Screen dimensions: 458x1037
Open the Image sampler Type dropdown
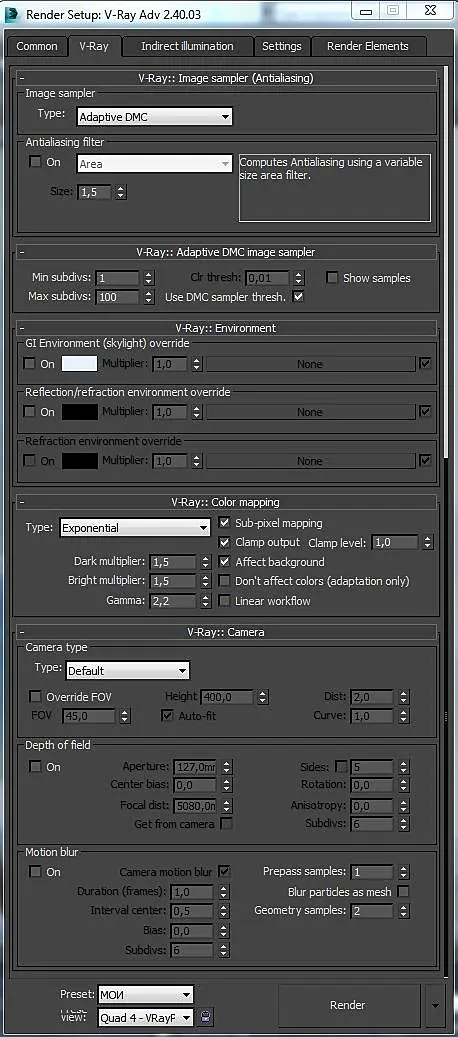[155, 117]
